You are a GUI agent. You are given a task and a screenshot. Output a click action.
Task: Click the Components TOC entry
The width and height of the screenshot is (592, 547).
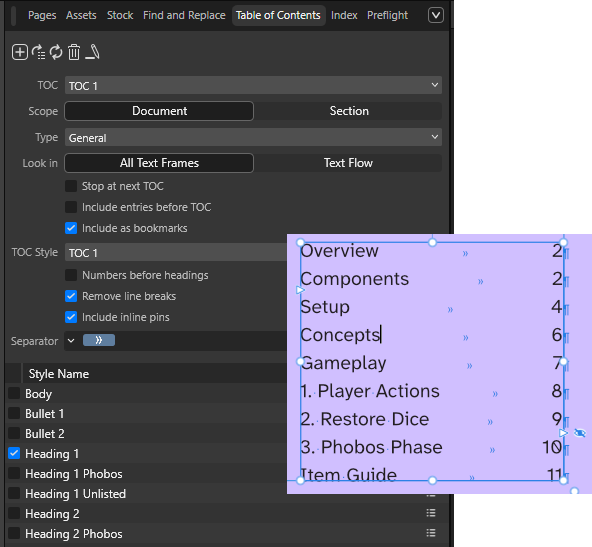pos(355,280)
